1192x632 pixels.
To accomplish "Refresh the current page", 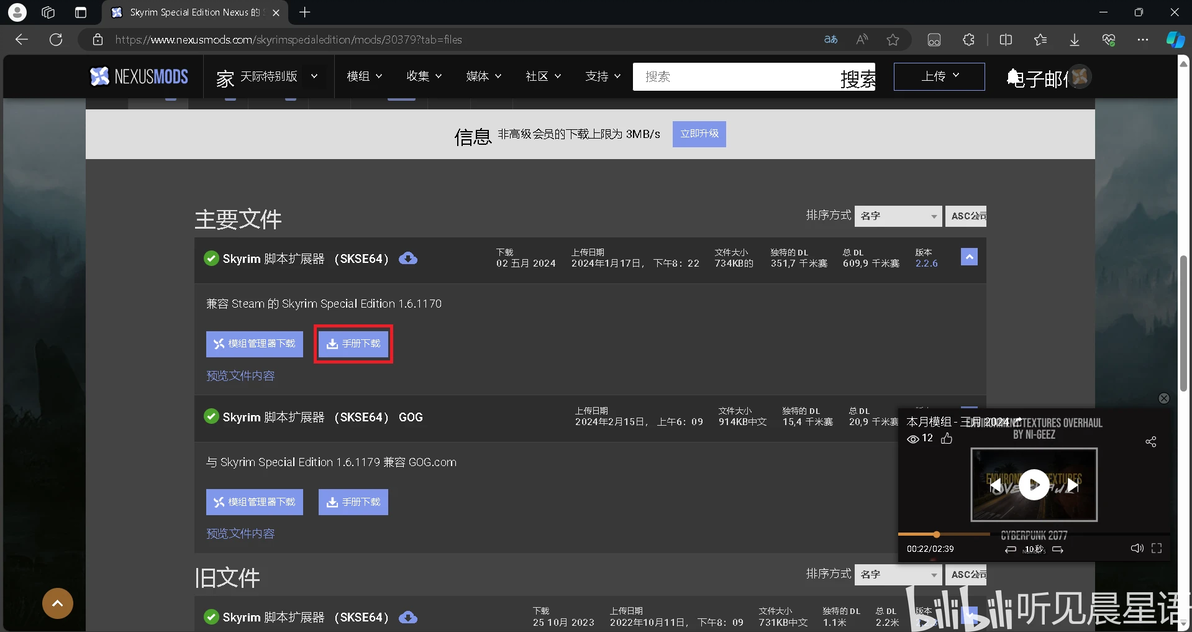I will coord(55,40).
